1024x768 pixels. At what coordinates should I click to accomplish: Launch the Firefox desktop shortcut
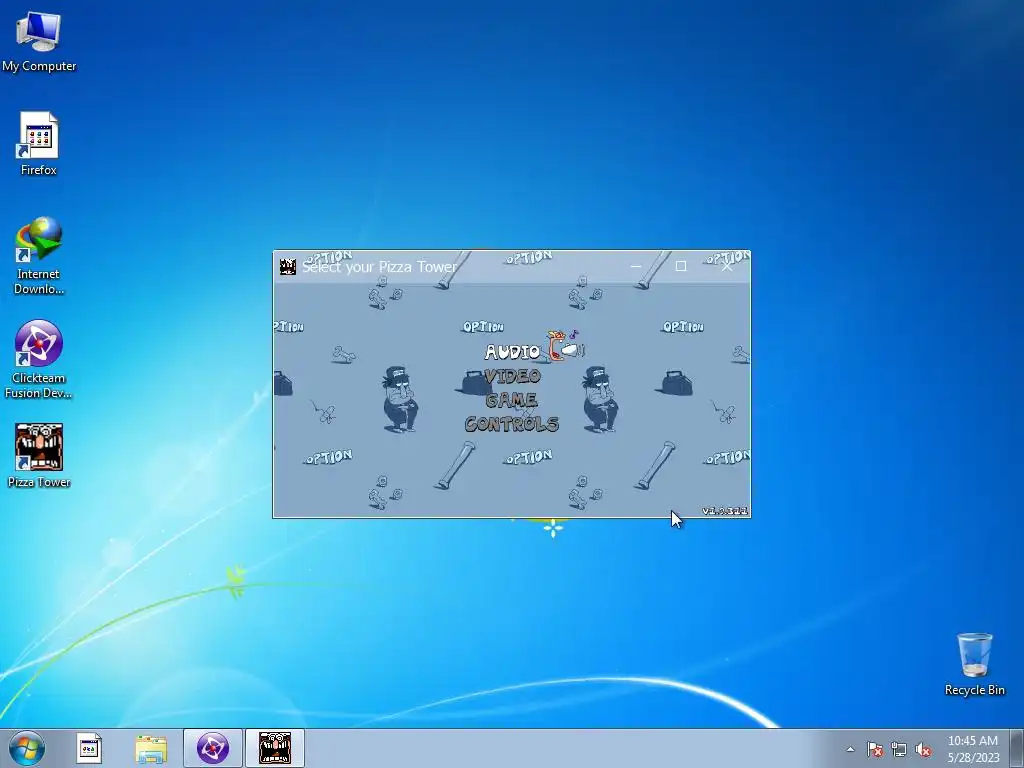tap(39, 144)
